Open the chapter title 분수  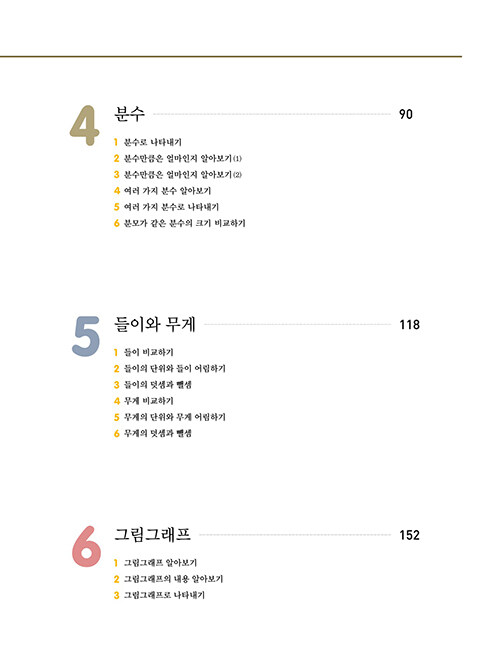click(x=130, y=114)
